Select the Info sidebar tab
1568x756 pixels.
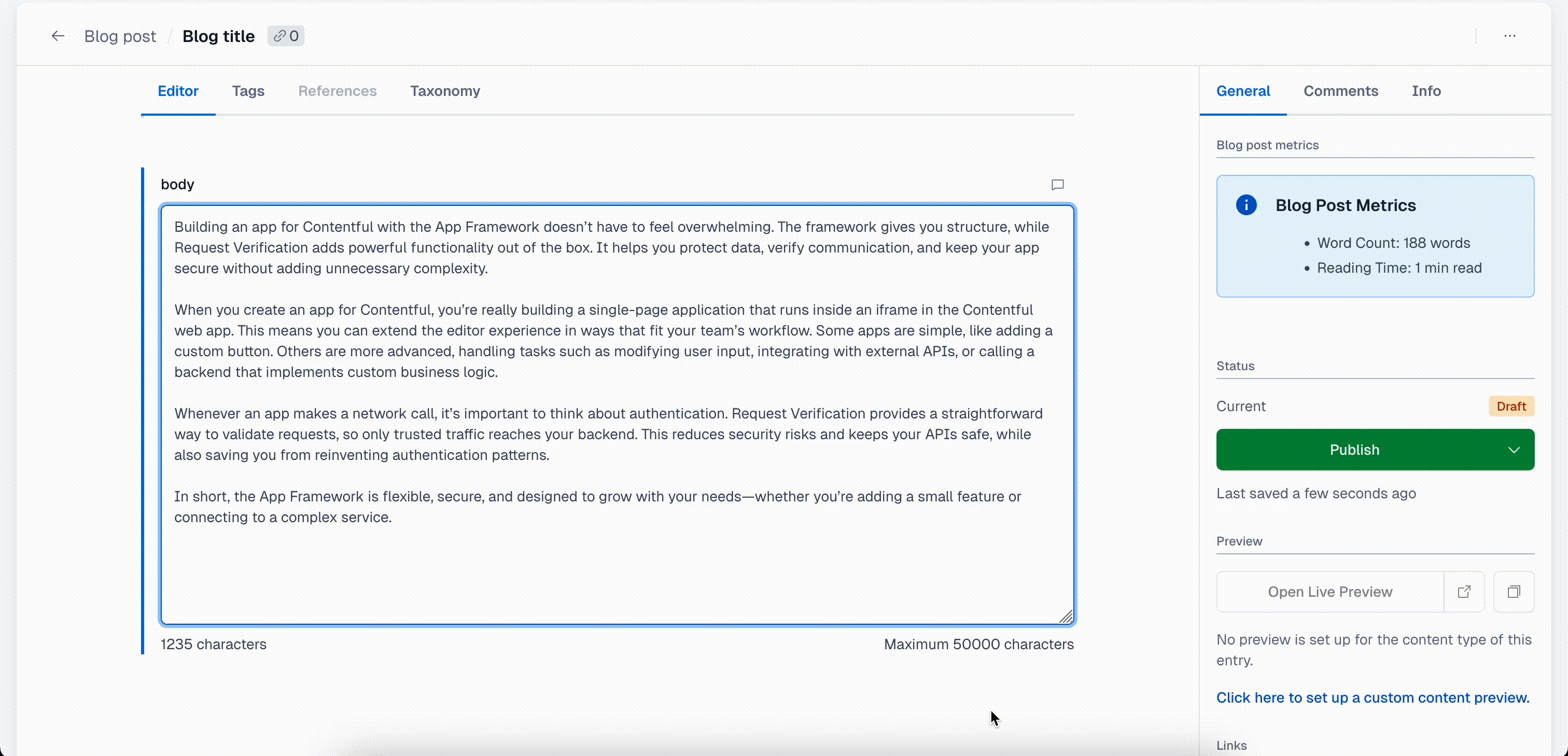(x=1425, y=91)
